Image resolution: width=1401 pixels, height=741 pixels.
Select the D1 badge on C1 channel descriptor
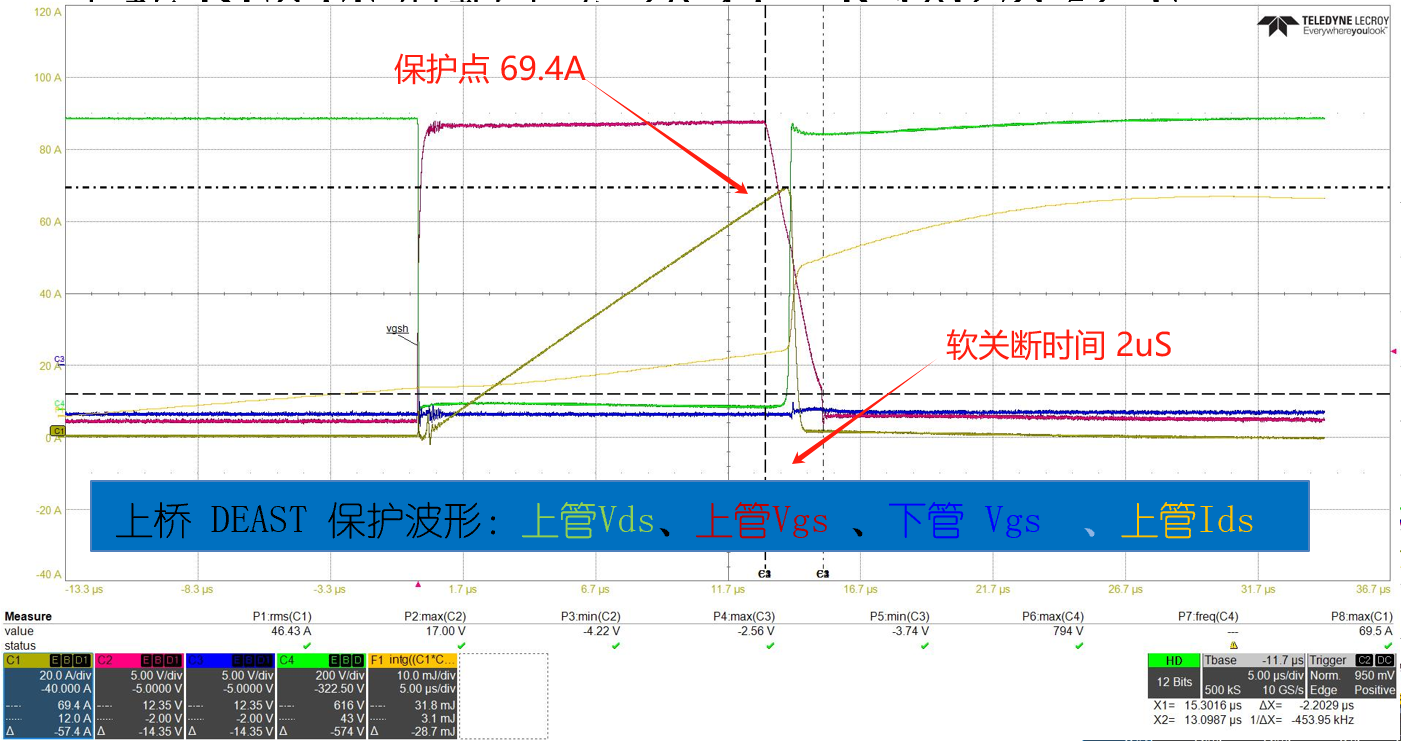[x=80, y=660]
